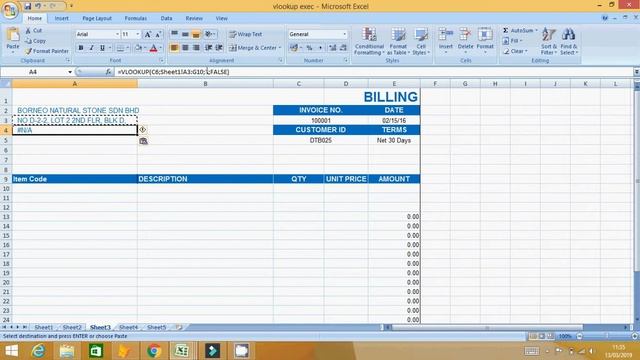Toggle underline formatting
The width and height of the screenshot is (640, 360).
102,48
